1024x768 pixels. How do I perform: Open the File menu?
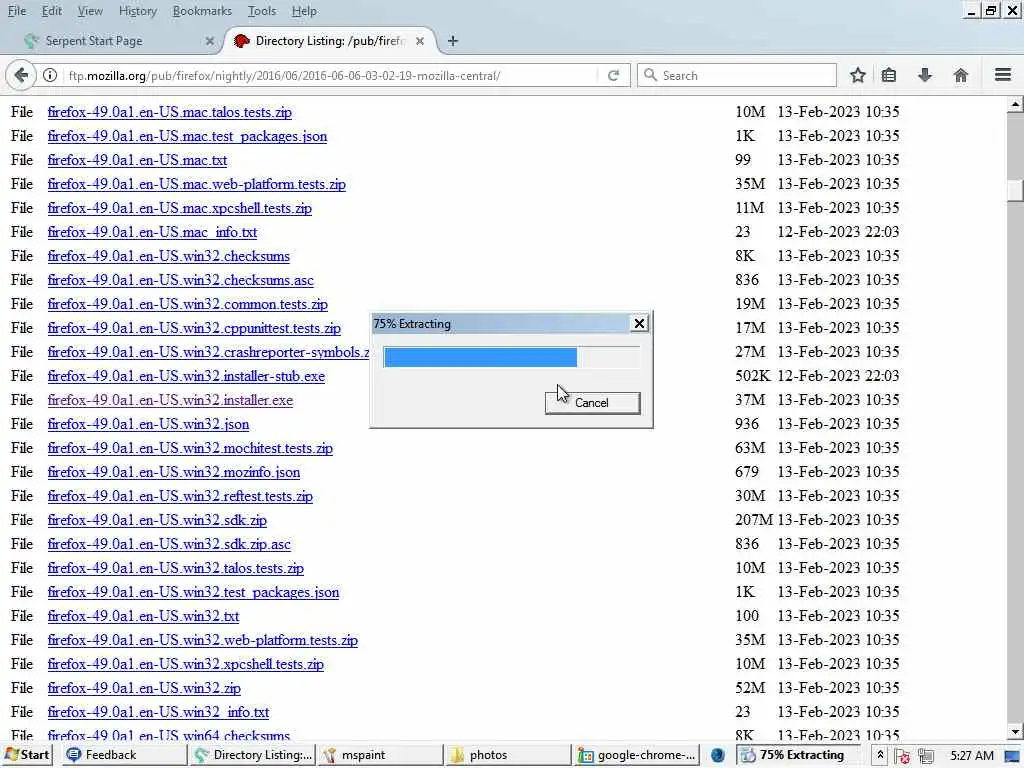(17, 11)
